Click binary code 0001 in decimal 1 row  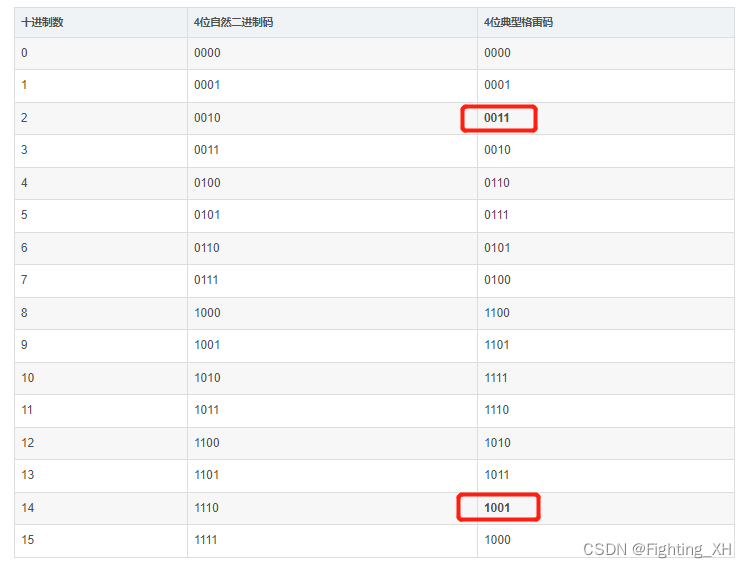click(207, 85)
